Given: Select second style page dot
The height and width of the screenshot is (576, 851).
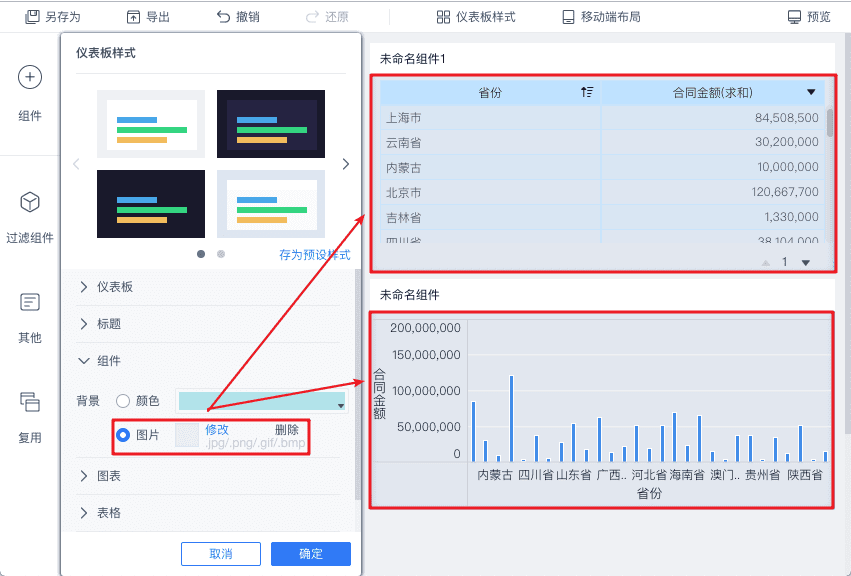Looking at the screenshot, I should point(221,254).
